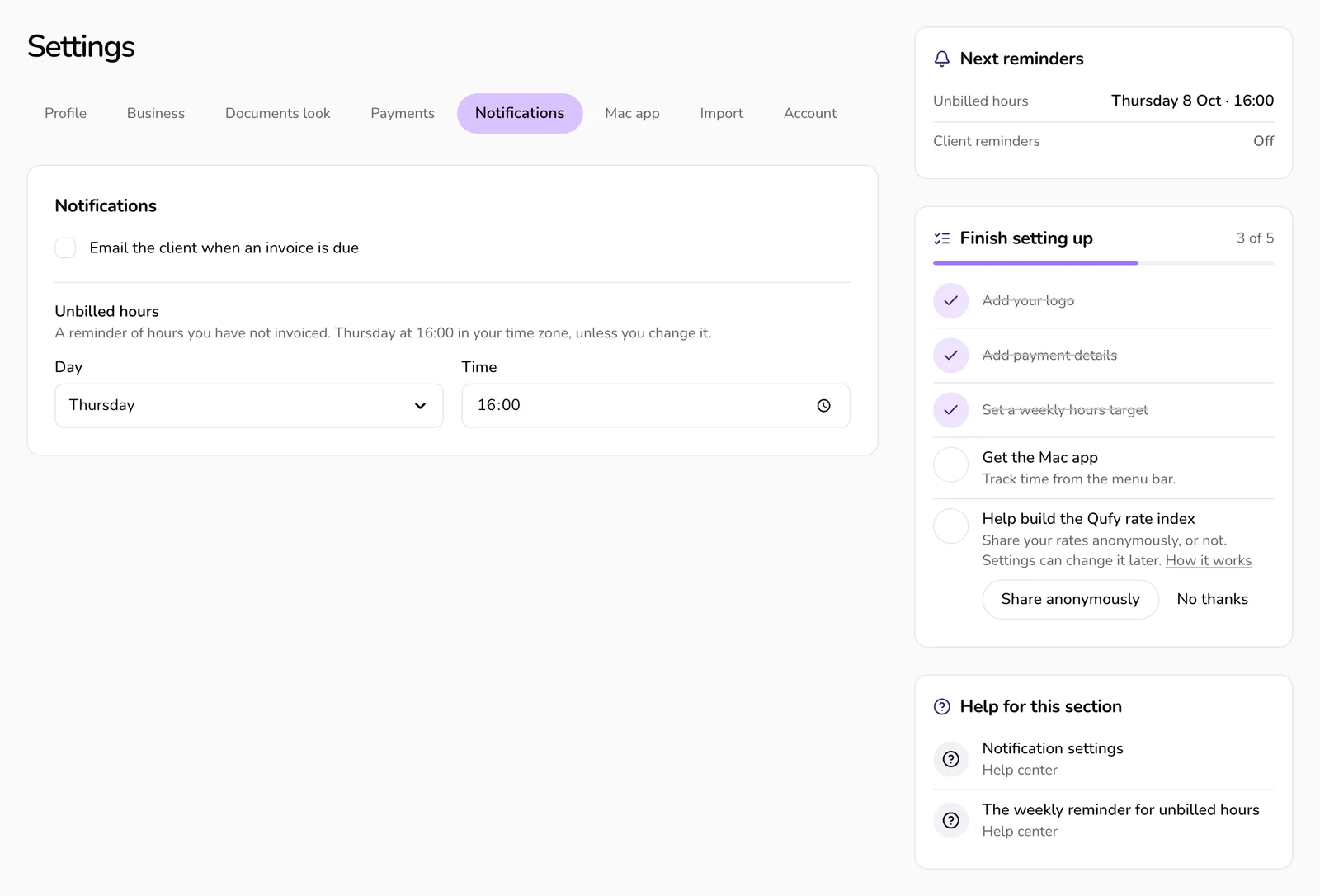Switch to the Profile tab
Screen dimensions: 1320x896
pos(65,113)
